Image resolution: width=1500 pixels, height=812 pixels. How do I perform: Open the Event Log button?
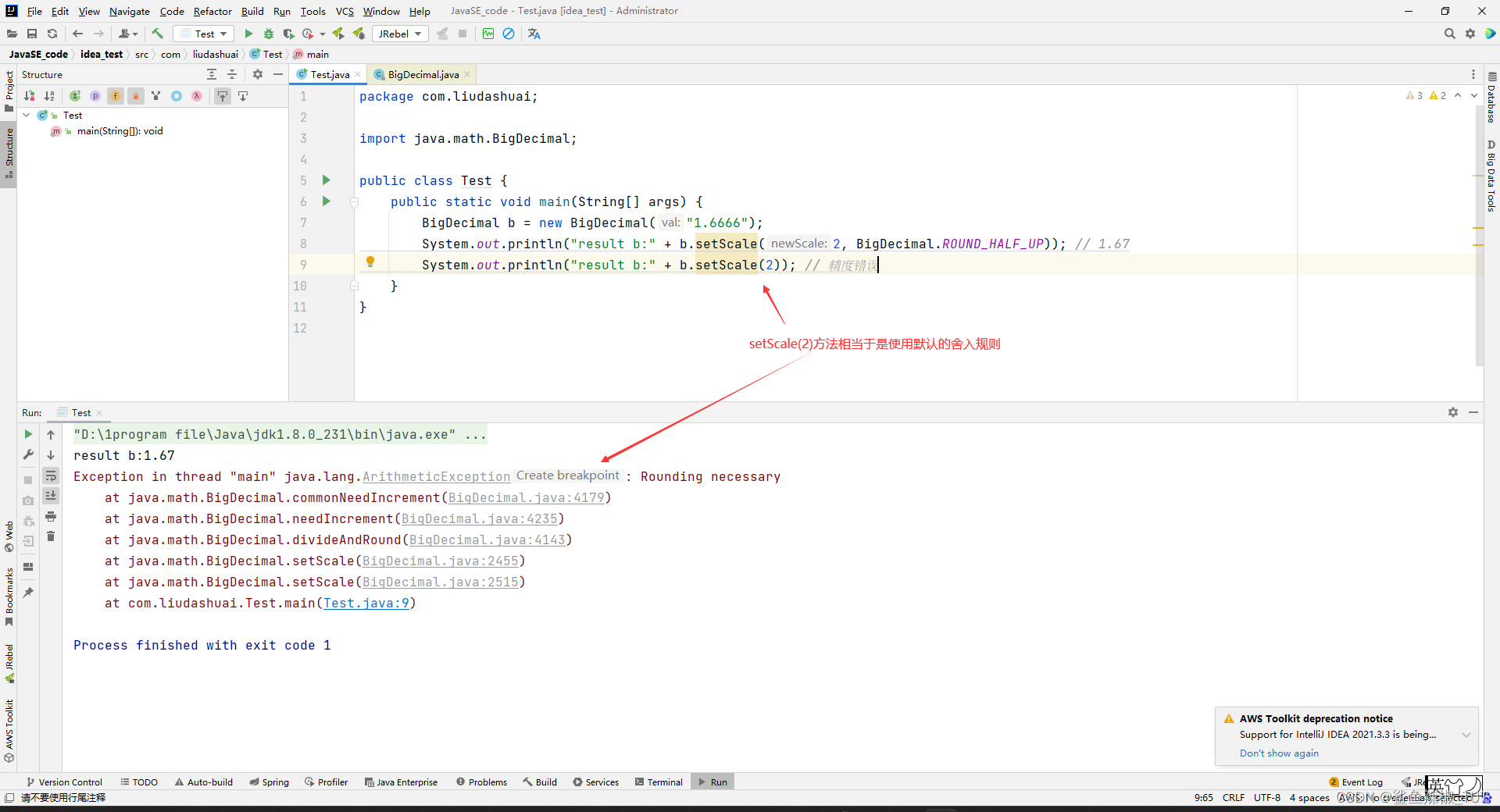[1356, 782]
